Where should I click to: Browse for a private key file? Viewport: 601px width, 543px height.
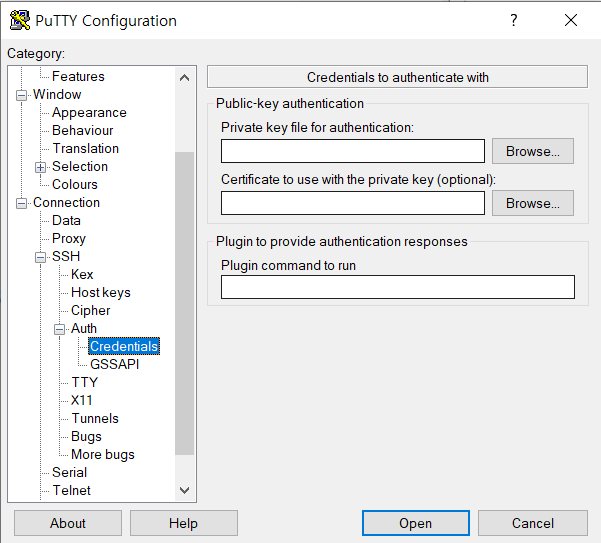click(x=533, y=151)
